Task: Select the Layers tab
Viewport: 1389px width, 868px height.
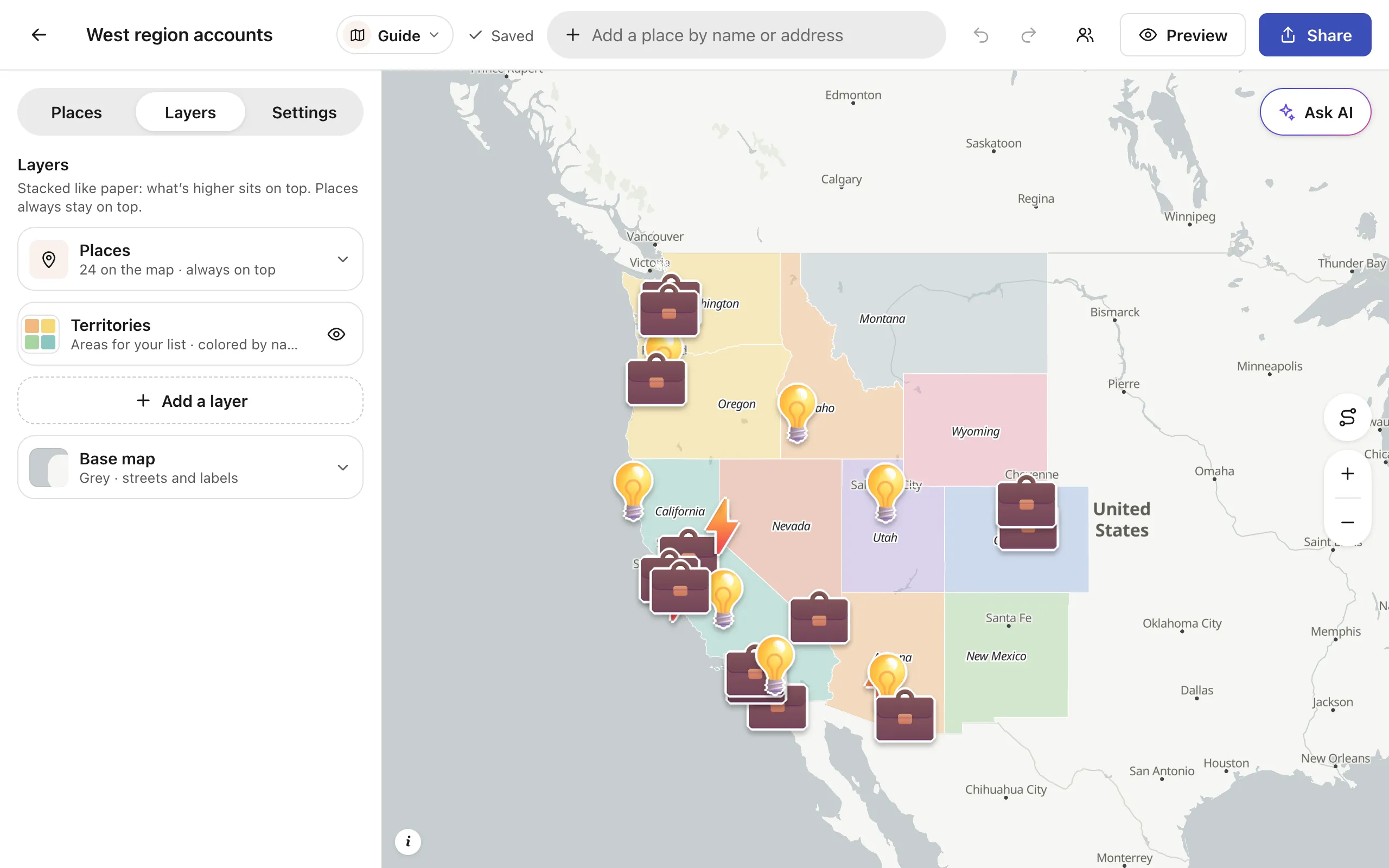Action: point(190,112)
